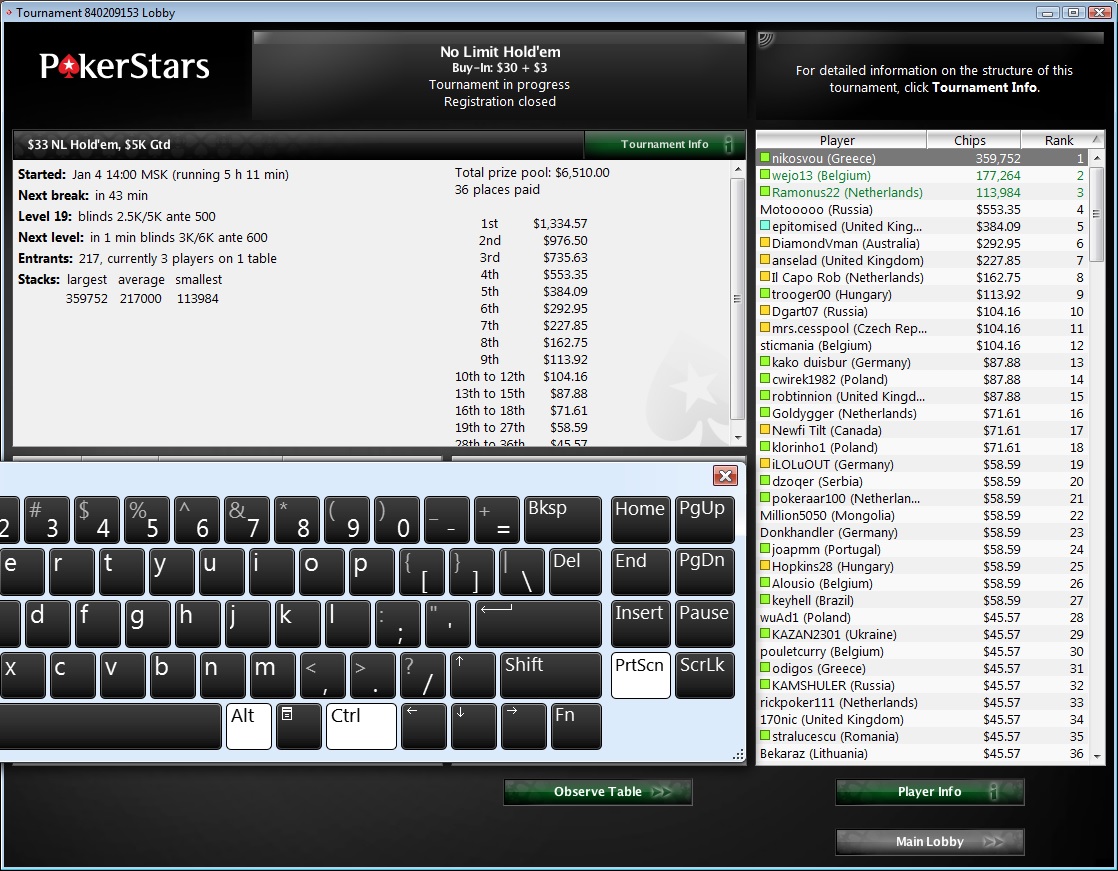Image resolution: width=1118 pixels, height=871 pixels.
Task: Click the PgDn key
Action: 704,572
